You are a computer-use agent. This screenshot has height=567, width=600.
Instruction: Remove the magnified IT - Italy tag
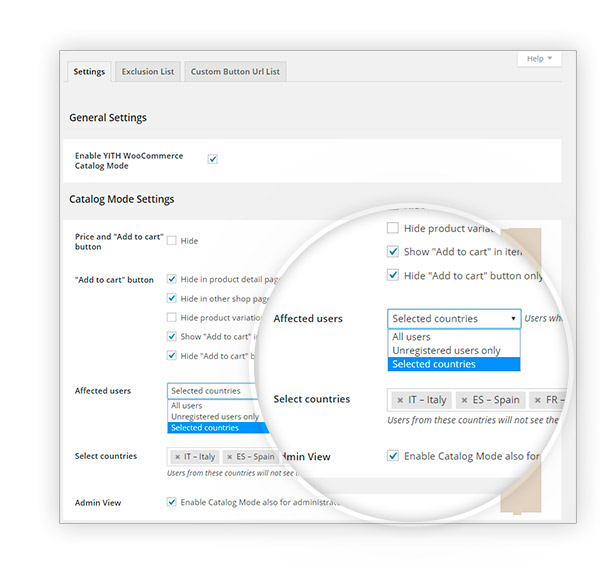point(400,400)
